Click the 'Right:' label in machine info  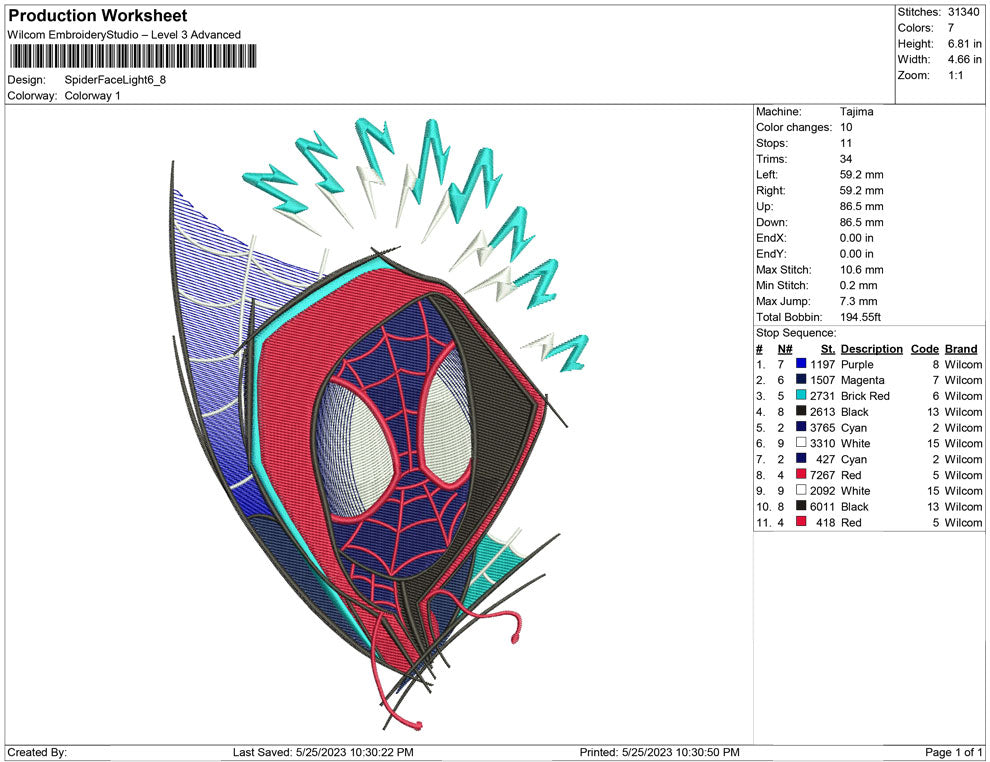(770, 190)
